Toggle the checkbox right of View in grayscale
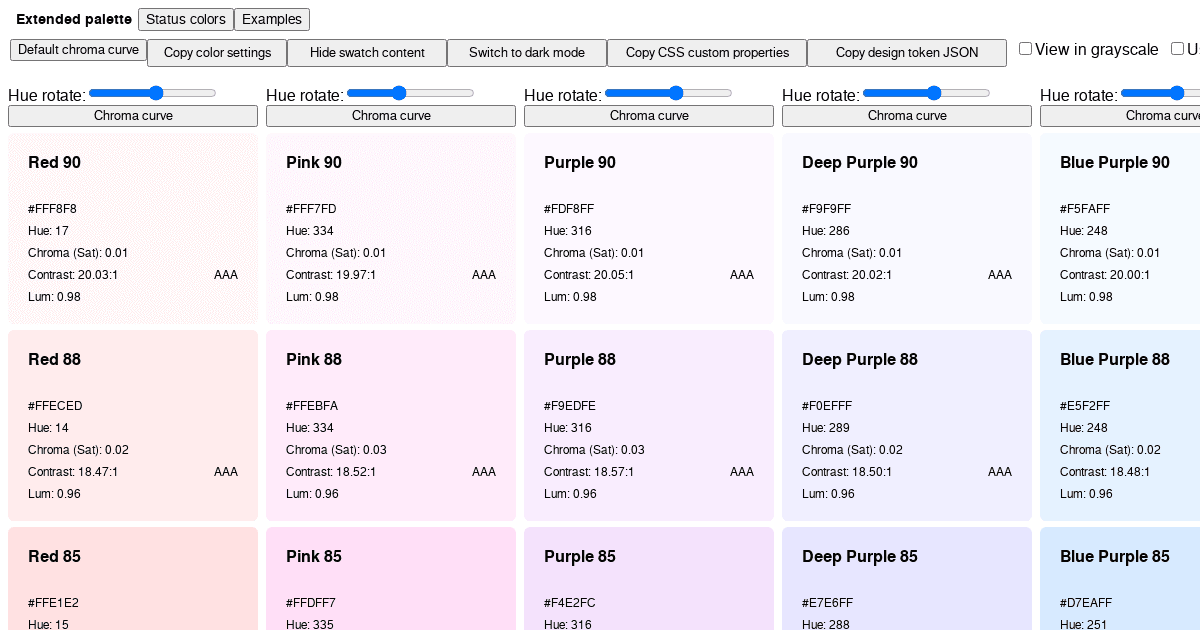 pos(1178,47)
